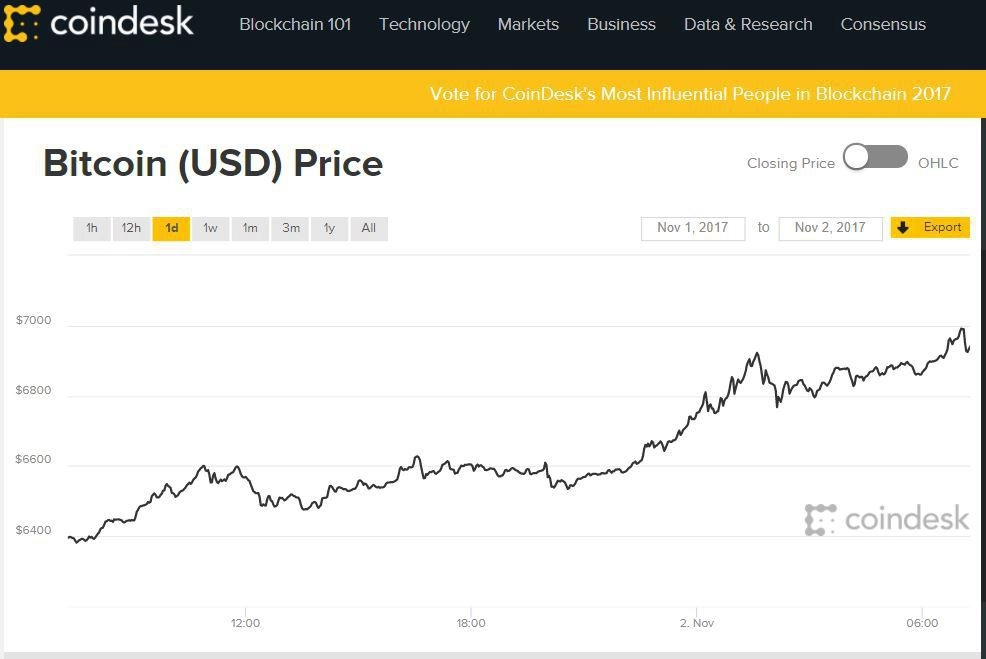Viewport: 986px width, 659px height.
Task: Open Data & Research menu
Action: [748, 24]
